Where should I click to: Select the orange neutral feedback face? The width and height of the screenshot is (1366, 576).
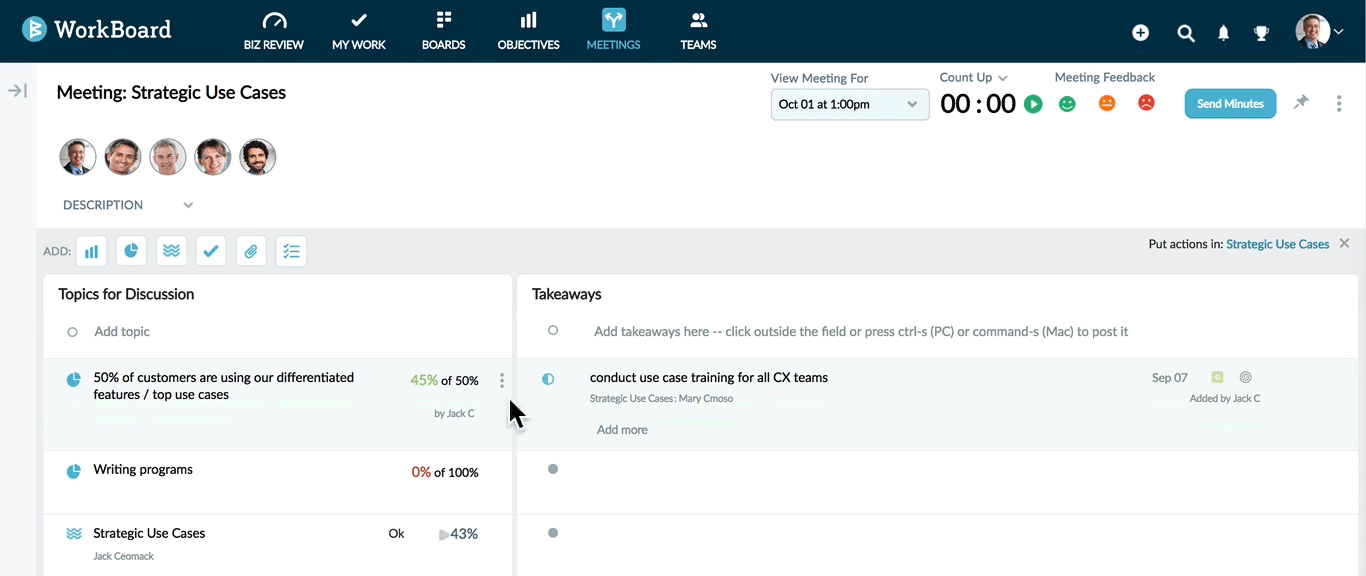click(1107, 103)
